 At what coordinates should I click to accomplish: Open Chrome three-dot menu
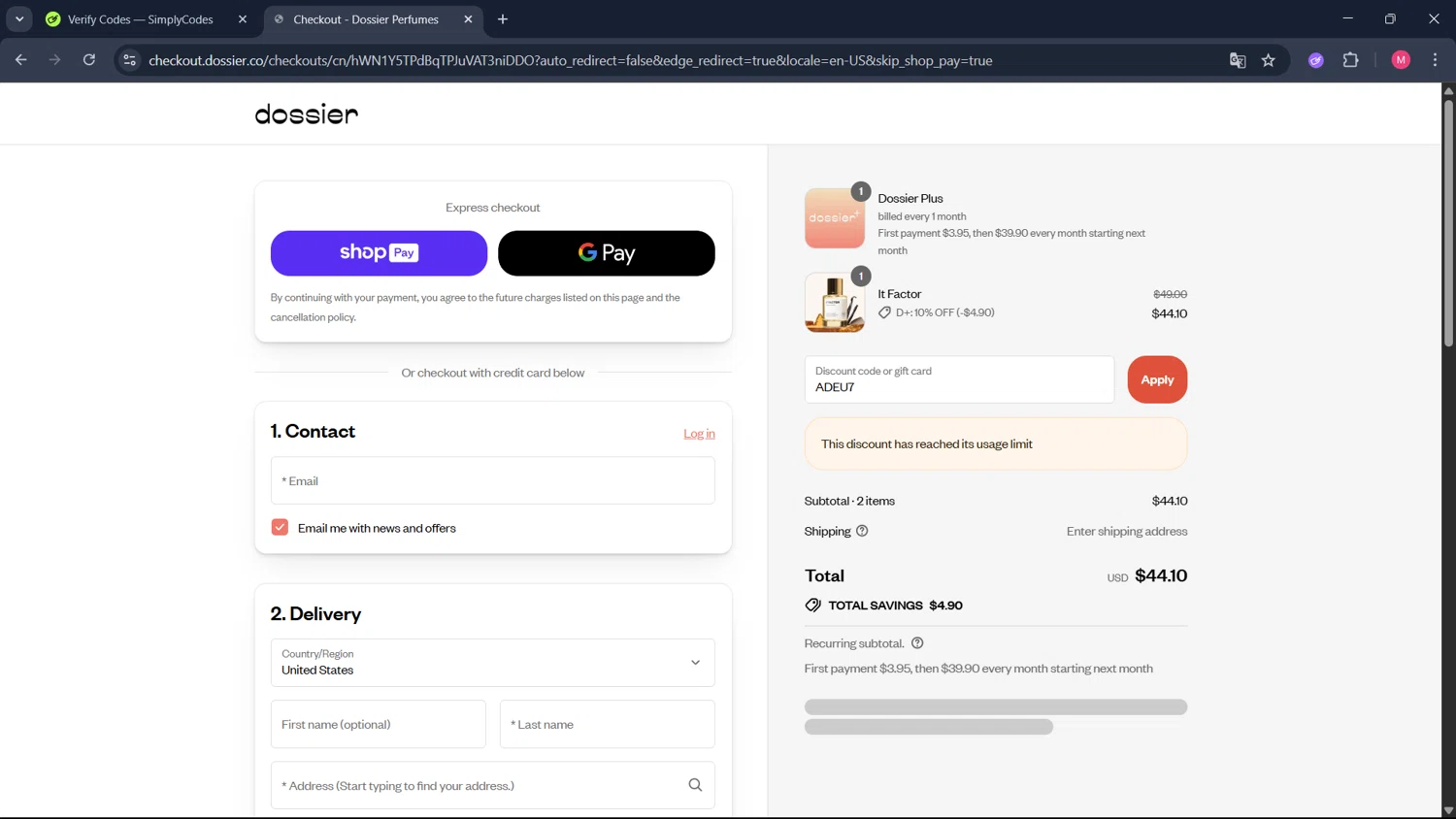1435,60
